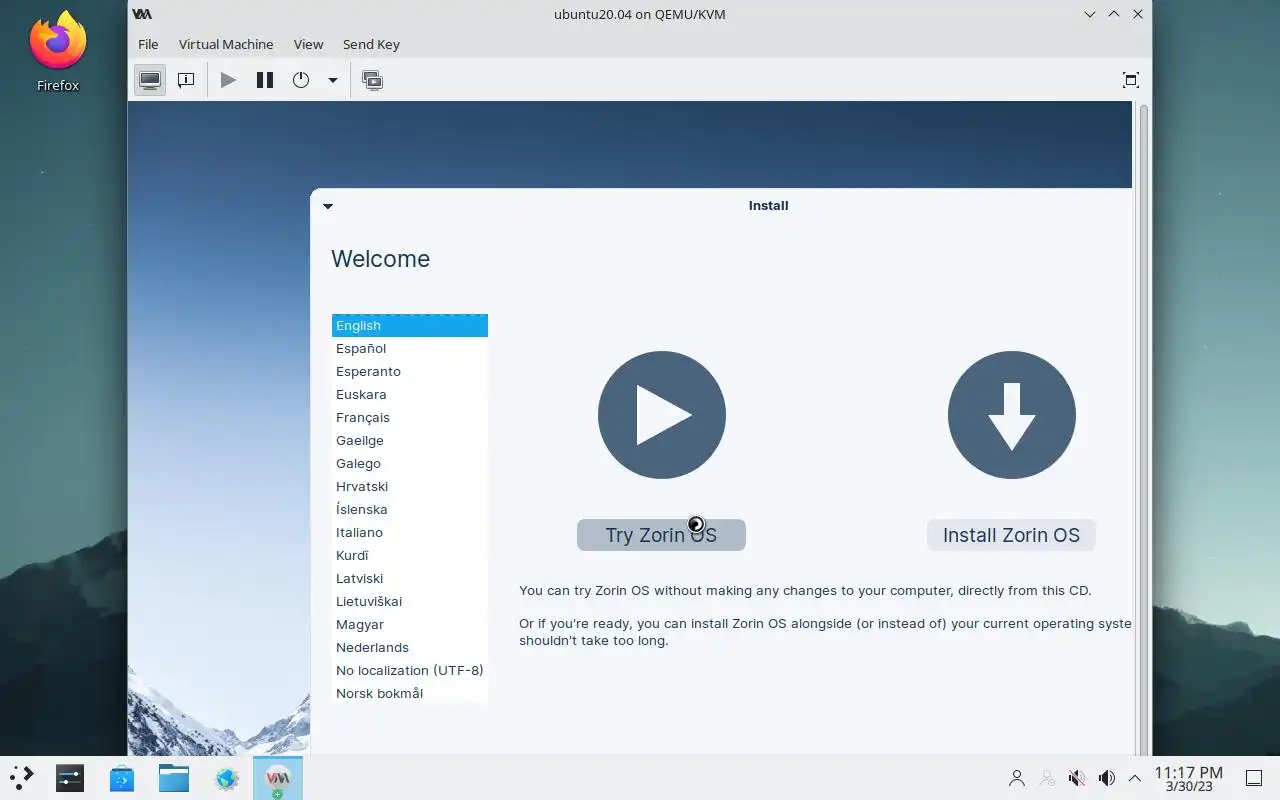Show virtual hardware details
The width and height of the screenshot is (1280, 800).
pos(186,80)
